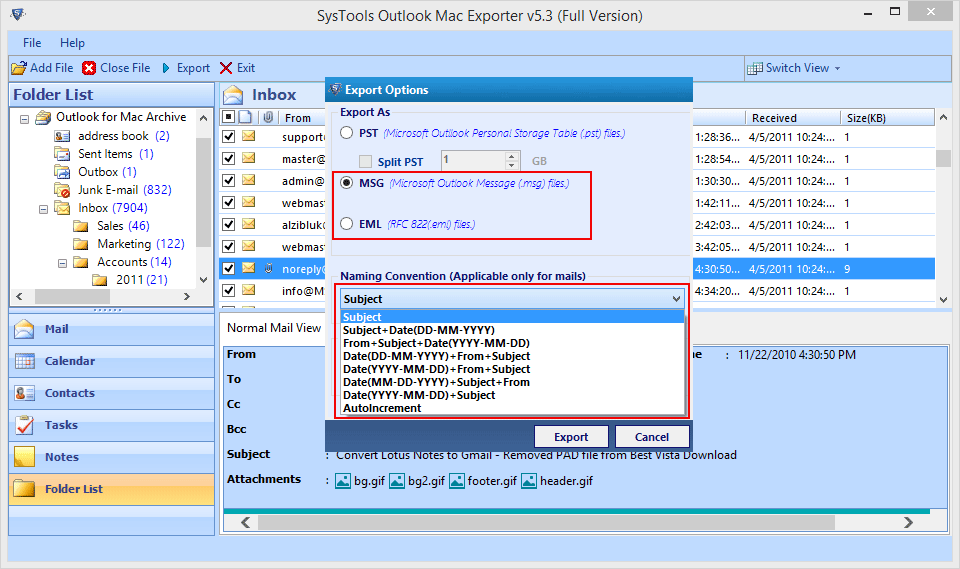Increase the Split PST size spinner
The height and width of the screenshot is (569, 960).
point(512,157)
